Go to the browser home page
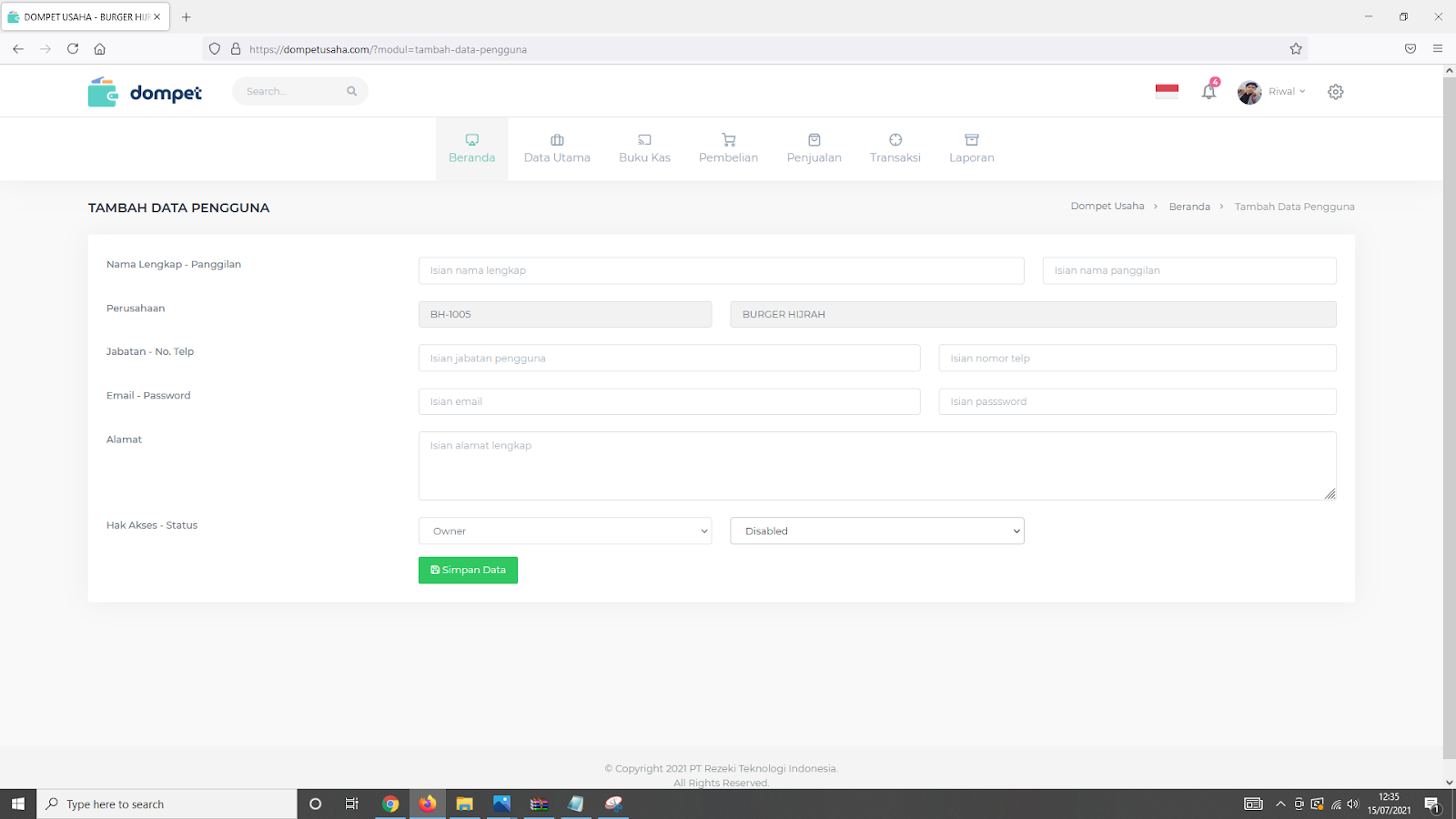The height and width of the screenshot is (819, 1456). [100, 49]
